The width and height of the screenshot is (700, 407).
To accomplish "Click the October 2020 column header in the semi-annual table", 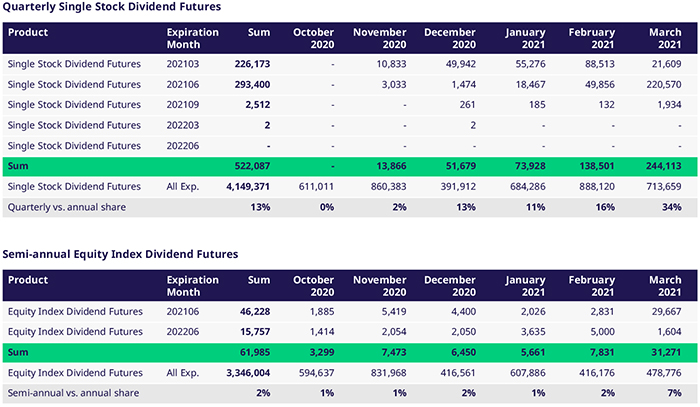I will pyautogui.click(x=313, y=287).
